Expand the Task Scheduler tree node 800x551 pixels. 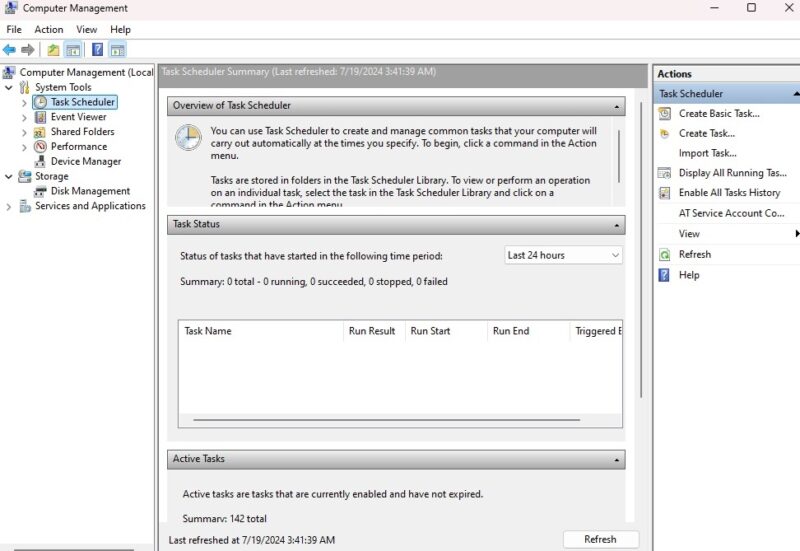point(24,103)
